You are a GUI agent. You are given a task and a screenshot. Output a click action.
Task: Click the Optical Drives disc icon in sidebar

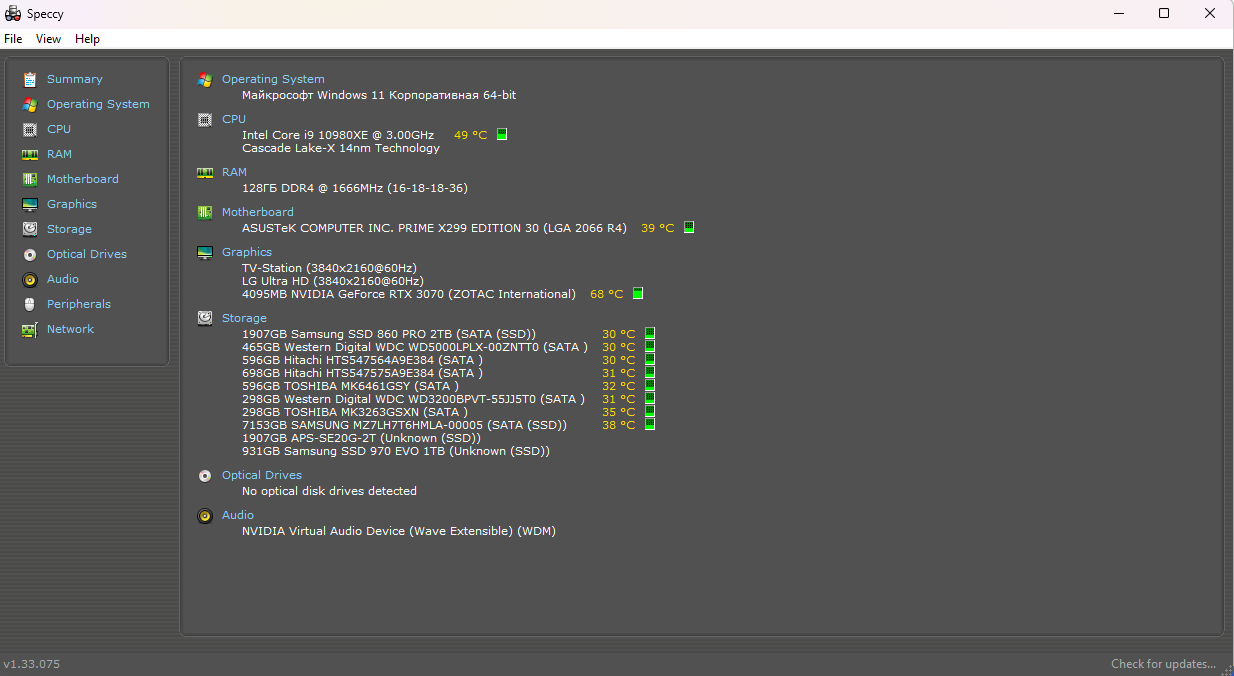coord(30,254)
